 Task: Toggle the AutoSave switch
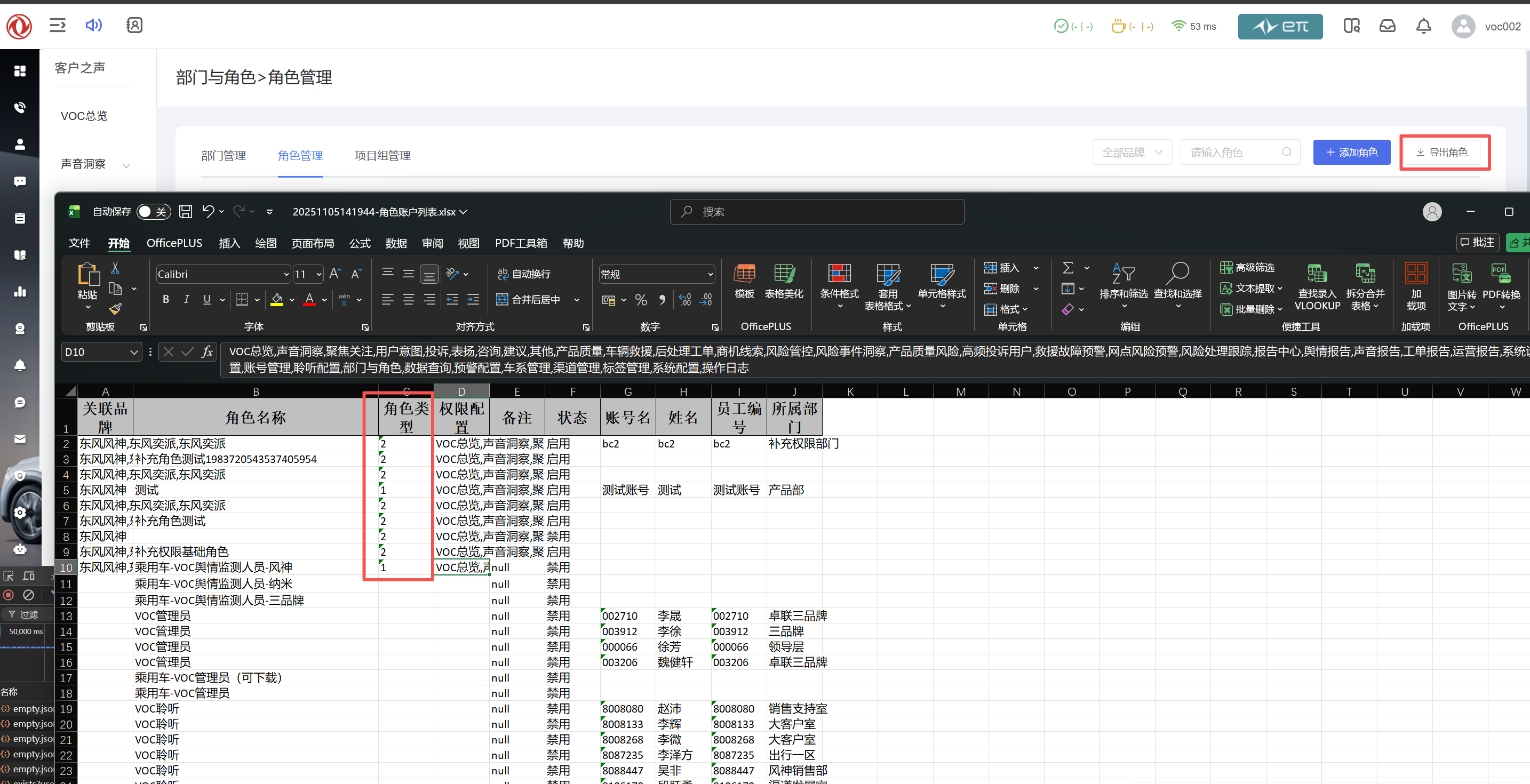153,212
